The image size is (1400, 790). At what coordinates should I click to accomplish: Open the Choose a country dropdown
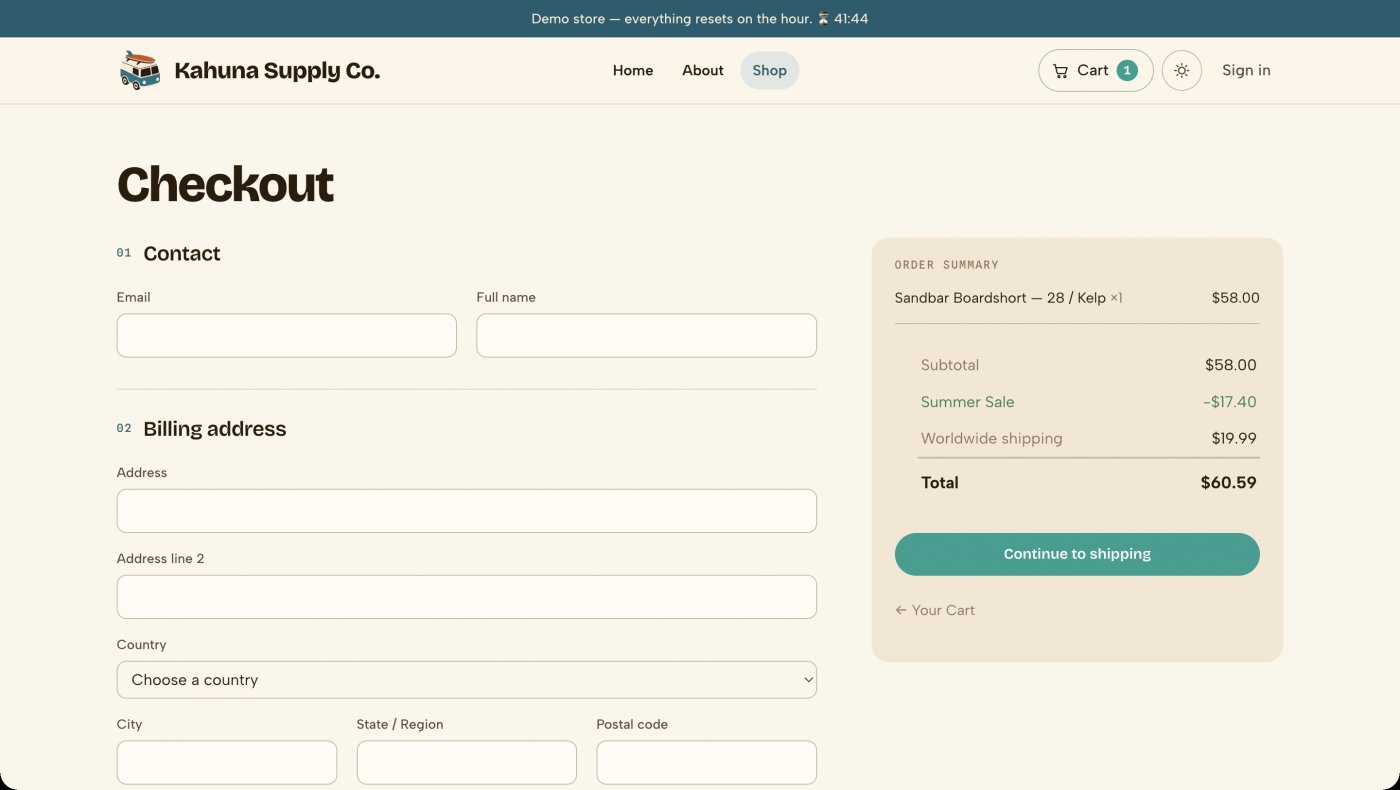click(x=467, y=680)
